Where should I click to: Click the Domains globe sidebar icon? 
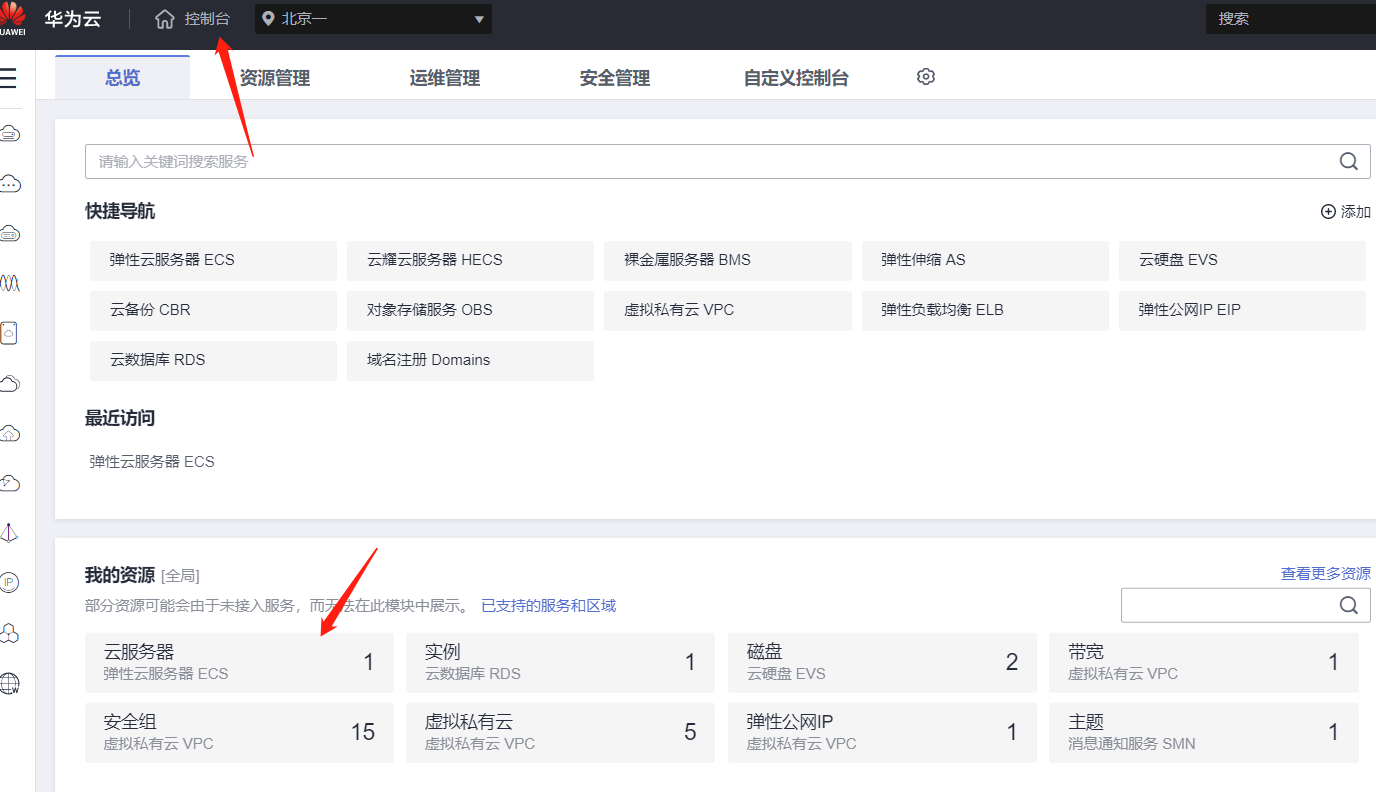point(10,683)
